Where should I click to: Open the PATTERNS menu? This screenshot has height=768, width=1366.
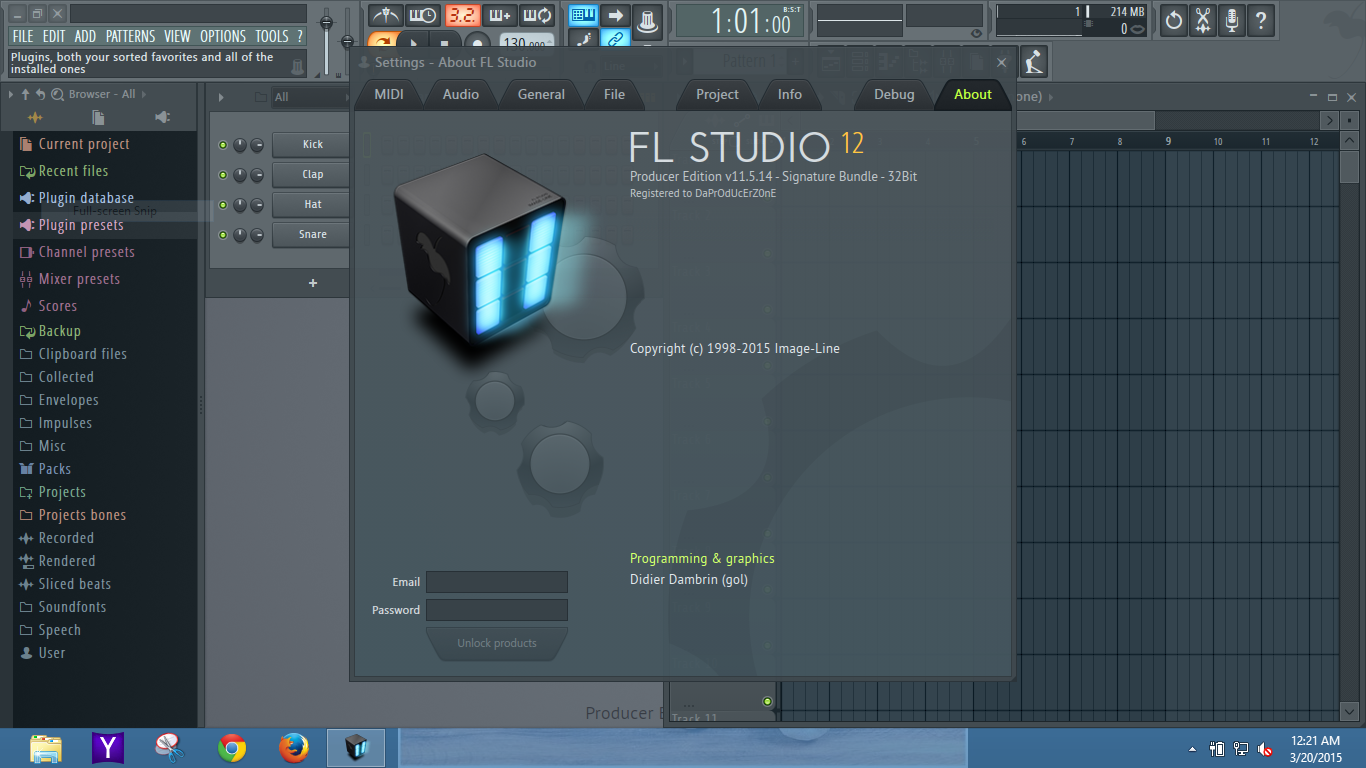click(x=131, y=36)
